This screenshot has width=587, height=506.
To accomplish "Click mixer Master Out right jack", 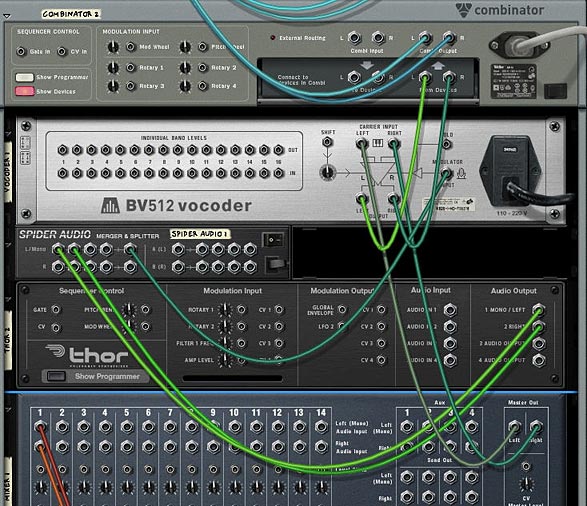I will (x=536, y=426).
